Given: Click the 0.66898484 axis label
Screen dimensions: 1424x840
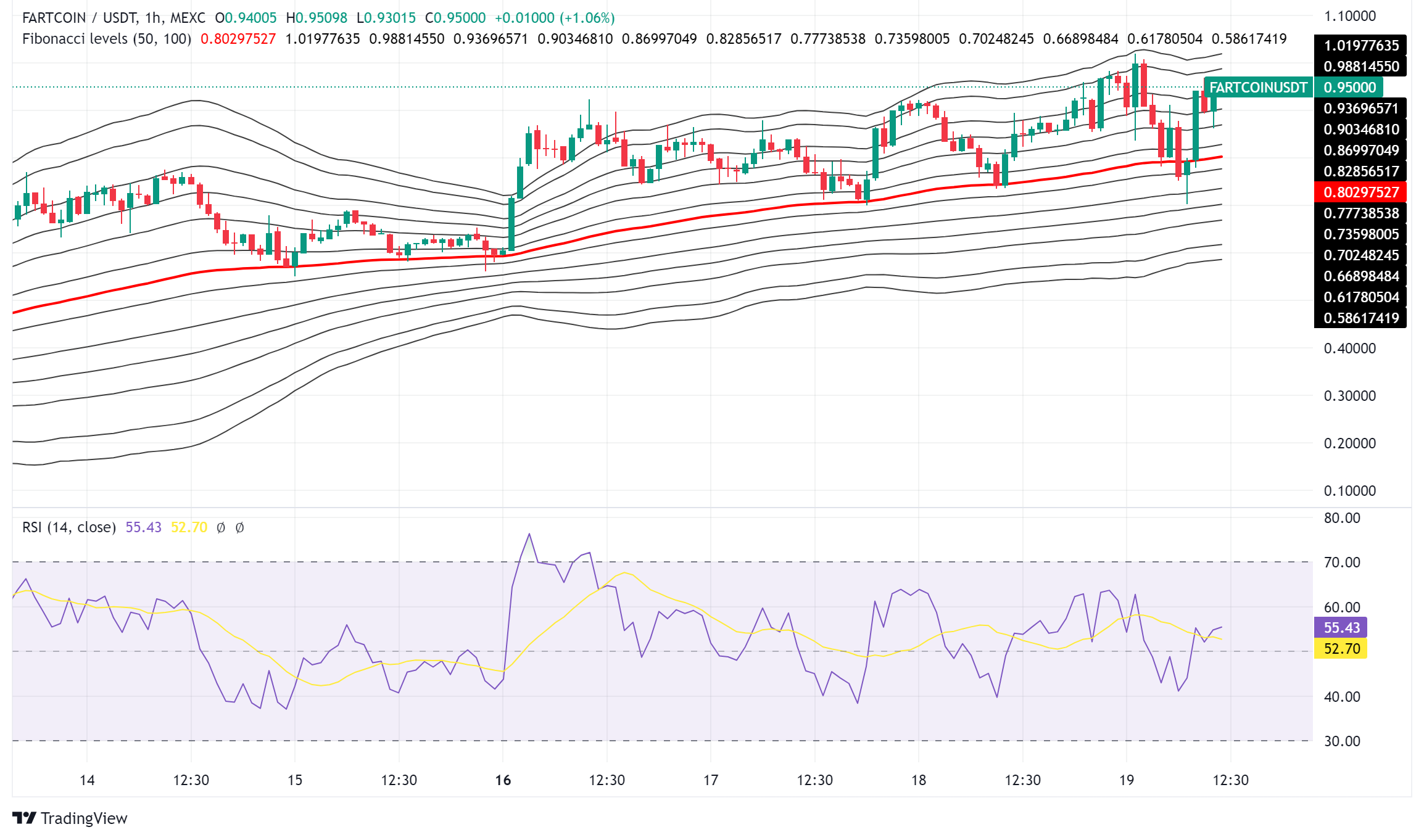Looking at the screenshot, I should 1360,276.
